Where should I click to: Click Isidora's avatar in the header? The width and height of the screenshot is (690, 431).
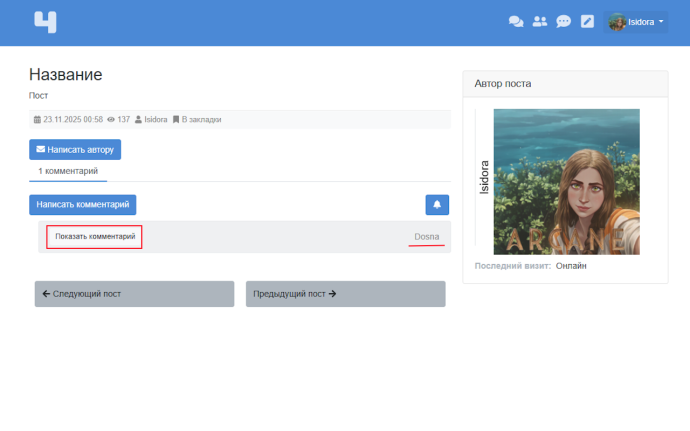(617, 22)
